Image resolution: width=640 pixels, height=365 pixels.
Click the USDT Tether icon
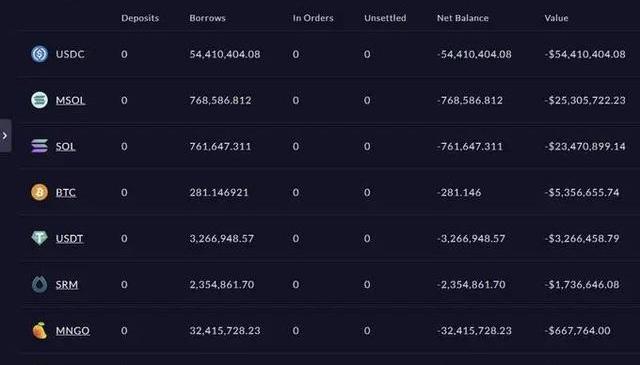click(x=40, y=238)
